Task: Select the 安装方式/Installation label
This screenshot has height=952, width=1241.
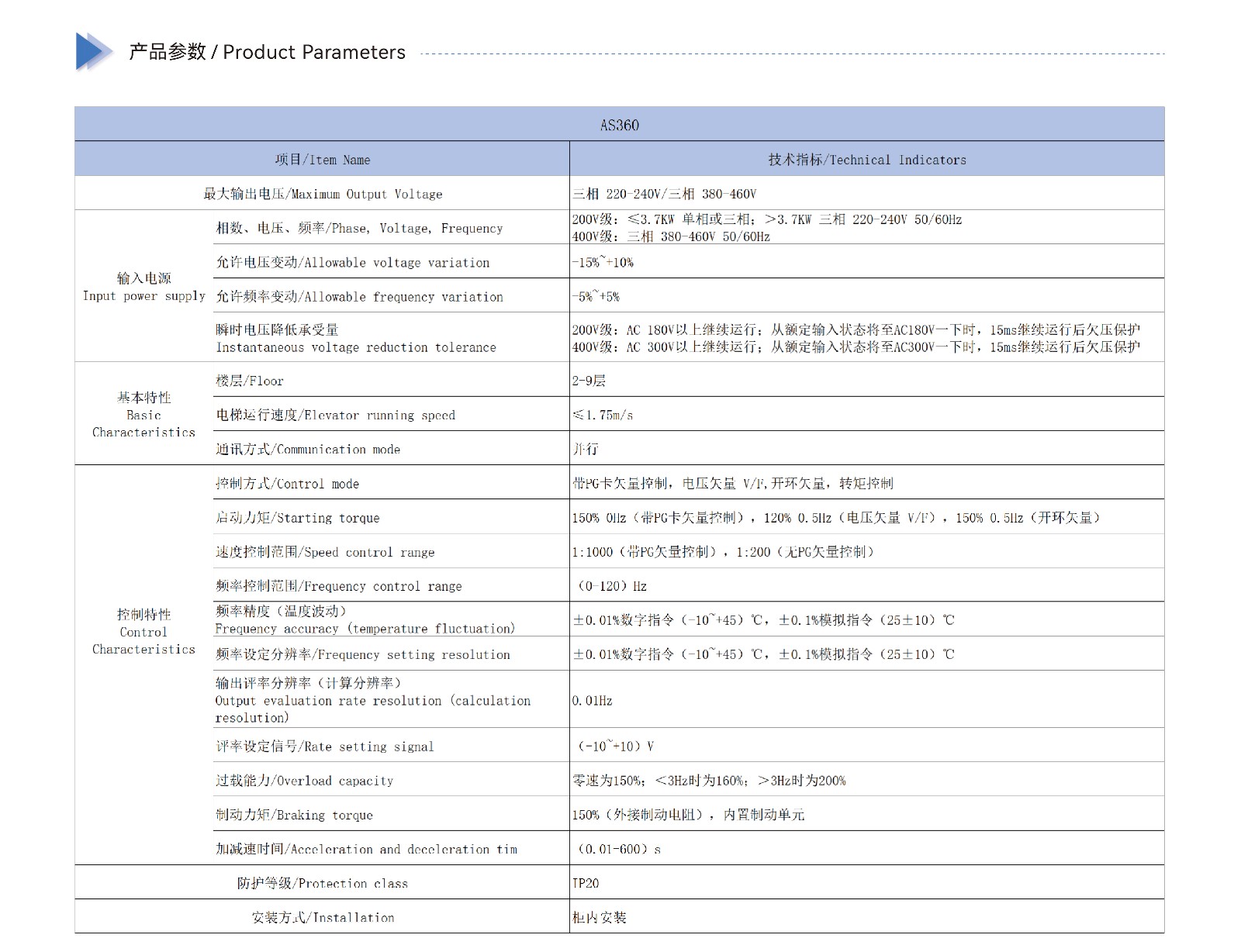Action: click(x=323, y=917)
